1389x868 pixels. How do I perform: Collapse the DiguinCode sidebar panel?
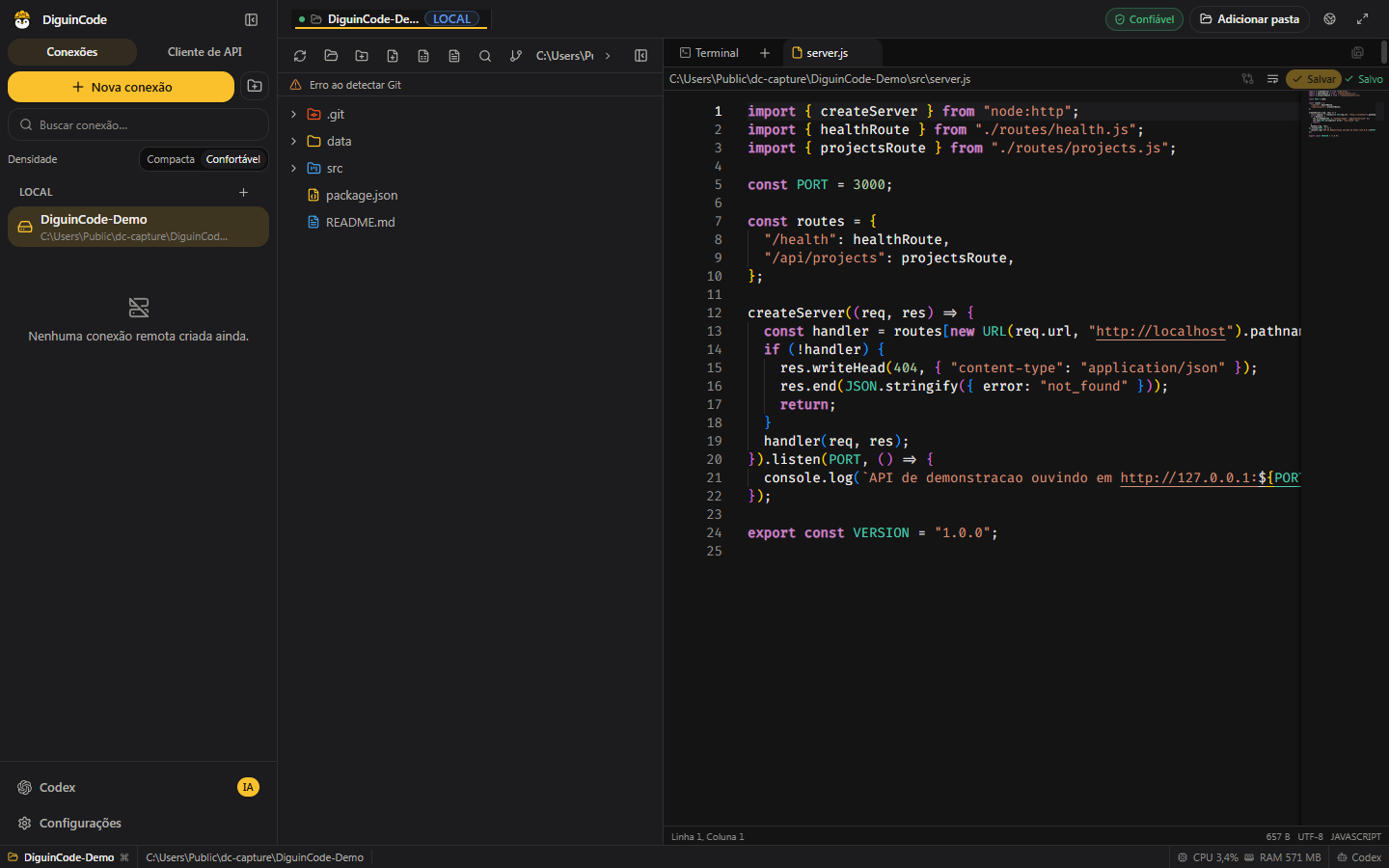coord(251,19)
